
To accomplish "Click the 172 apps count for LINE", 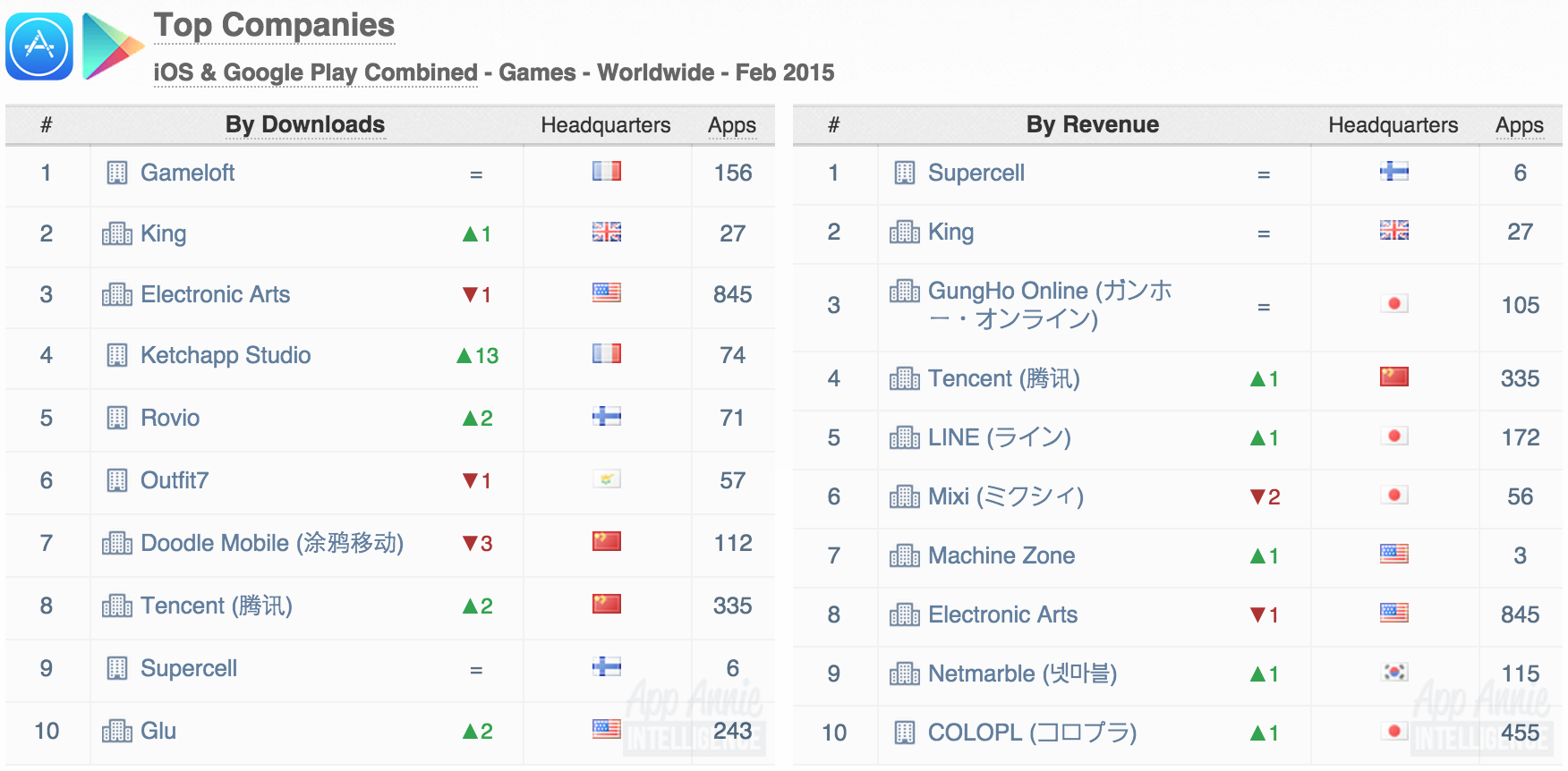I will [x=1521, y=437].
